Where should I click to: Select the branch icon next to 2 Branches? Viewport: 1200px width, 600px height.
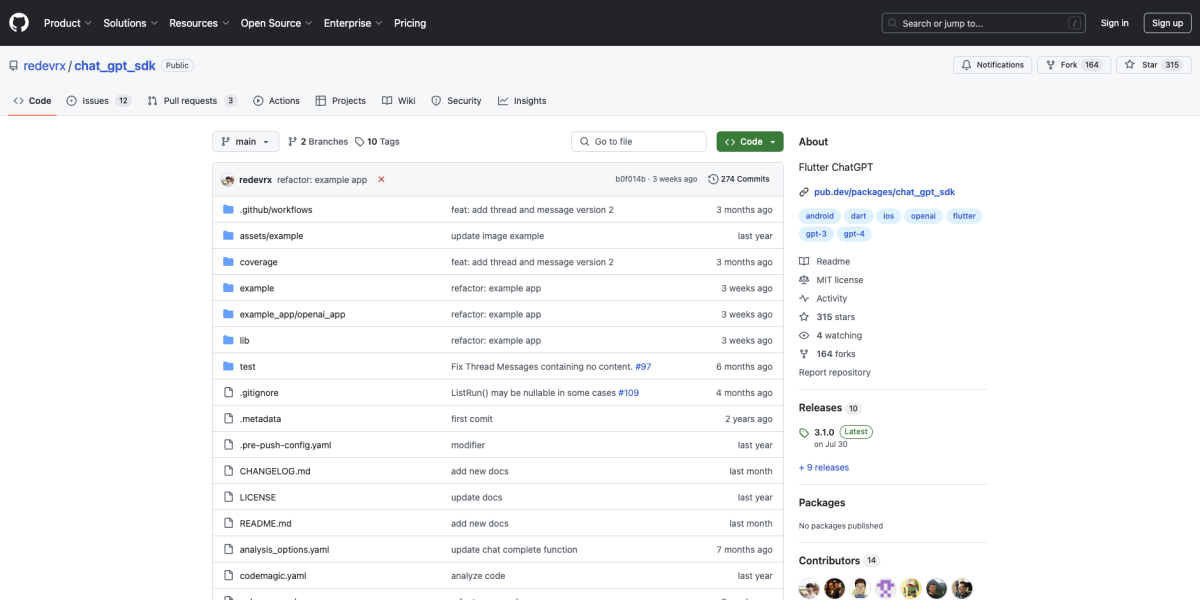296,141
